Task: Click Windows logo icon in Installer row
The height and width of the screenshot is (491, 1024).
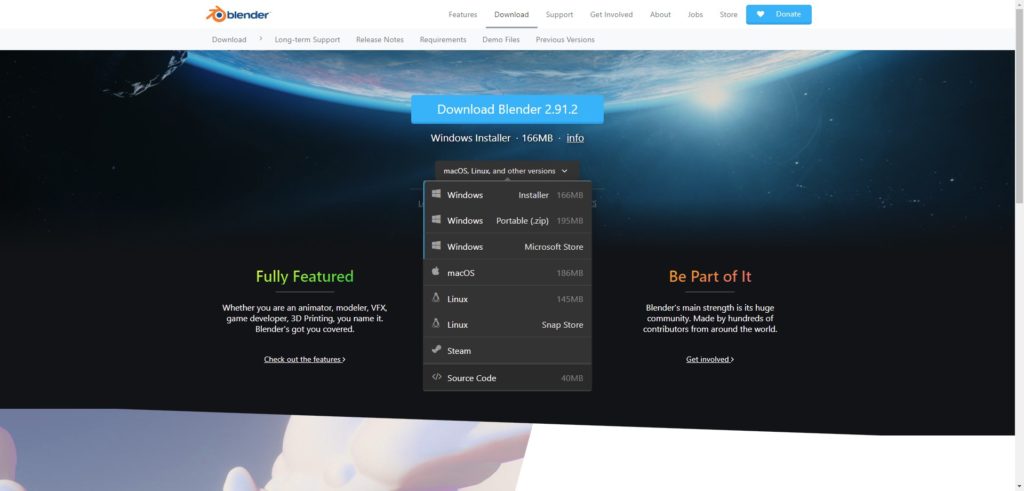Action: click(x=436, y=194)
